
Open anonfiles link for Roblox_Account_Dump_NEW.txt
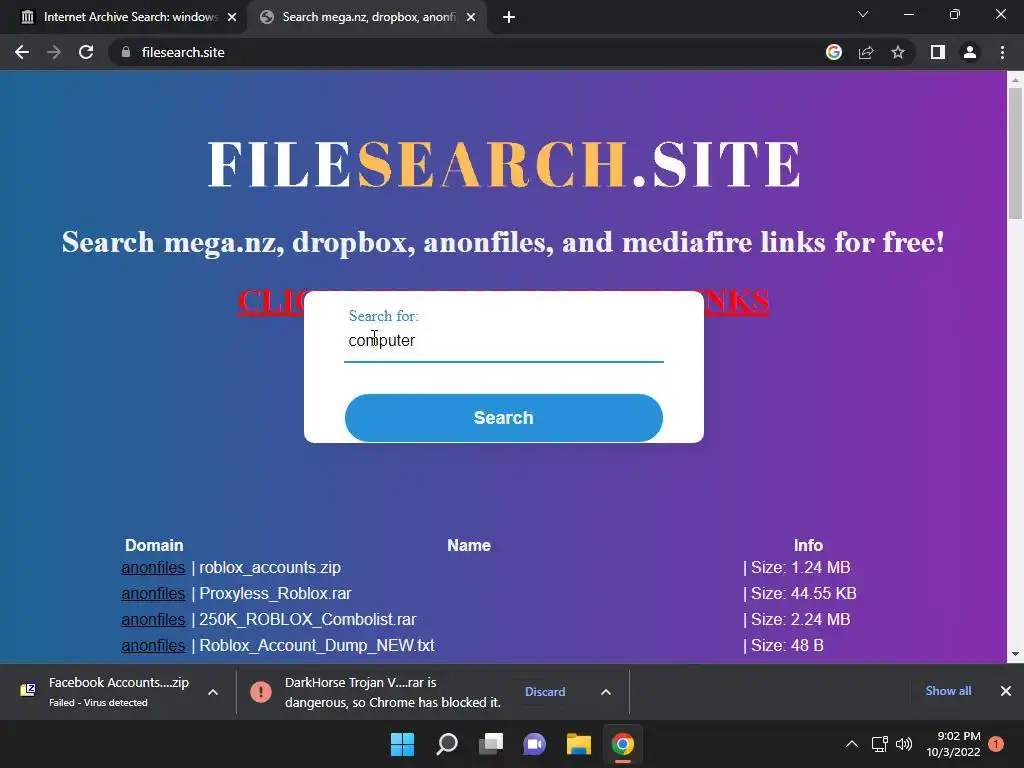click(x=153, y=645)
